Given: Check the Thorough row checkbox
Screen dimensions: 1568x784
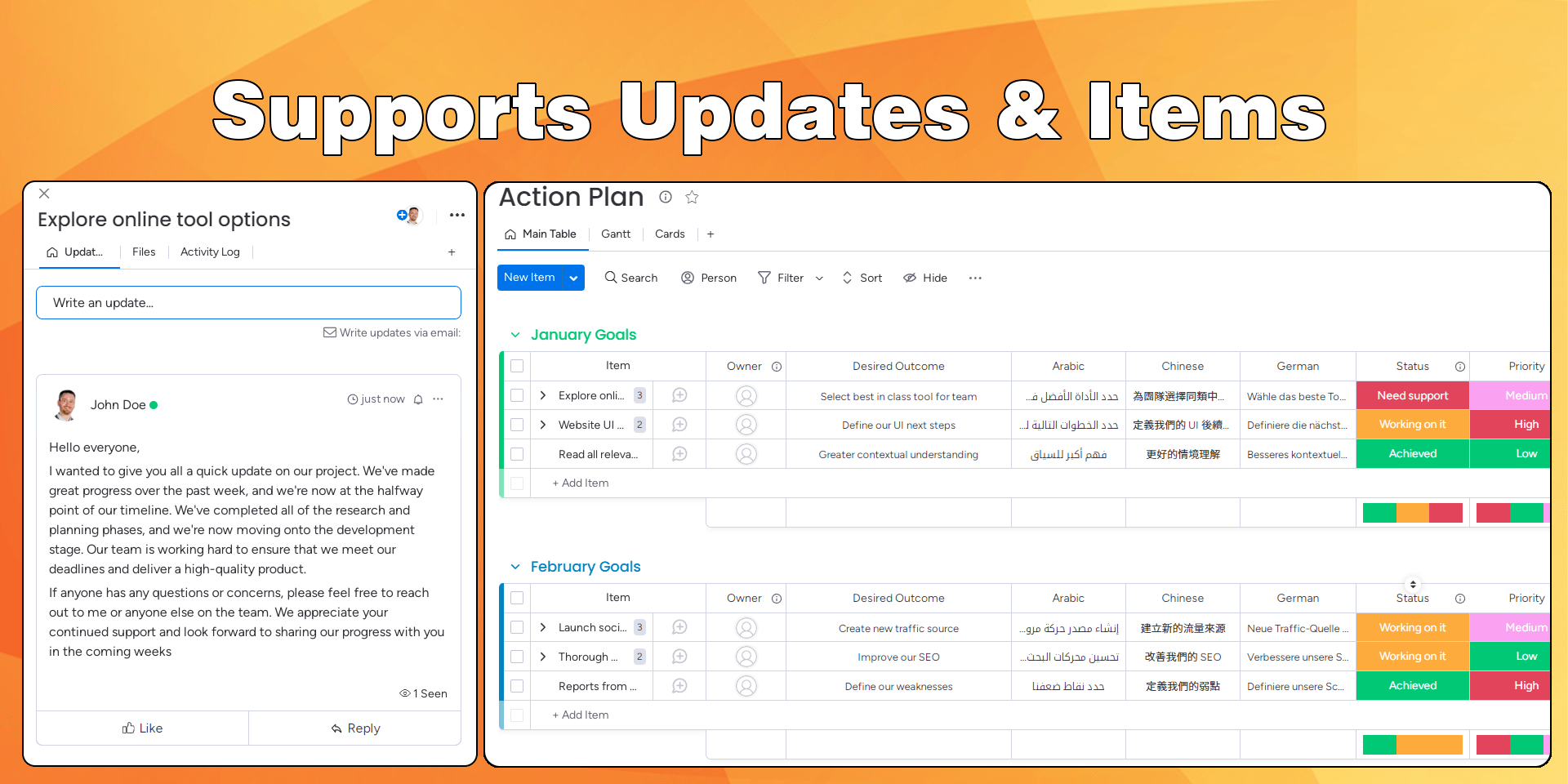Looking at the screenshot, I should 517,657.
